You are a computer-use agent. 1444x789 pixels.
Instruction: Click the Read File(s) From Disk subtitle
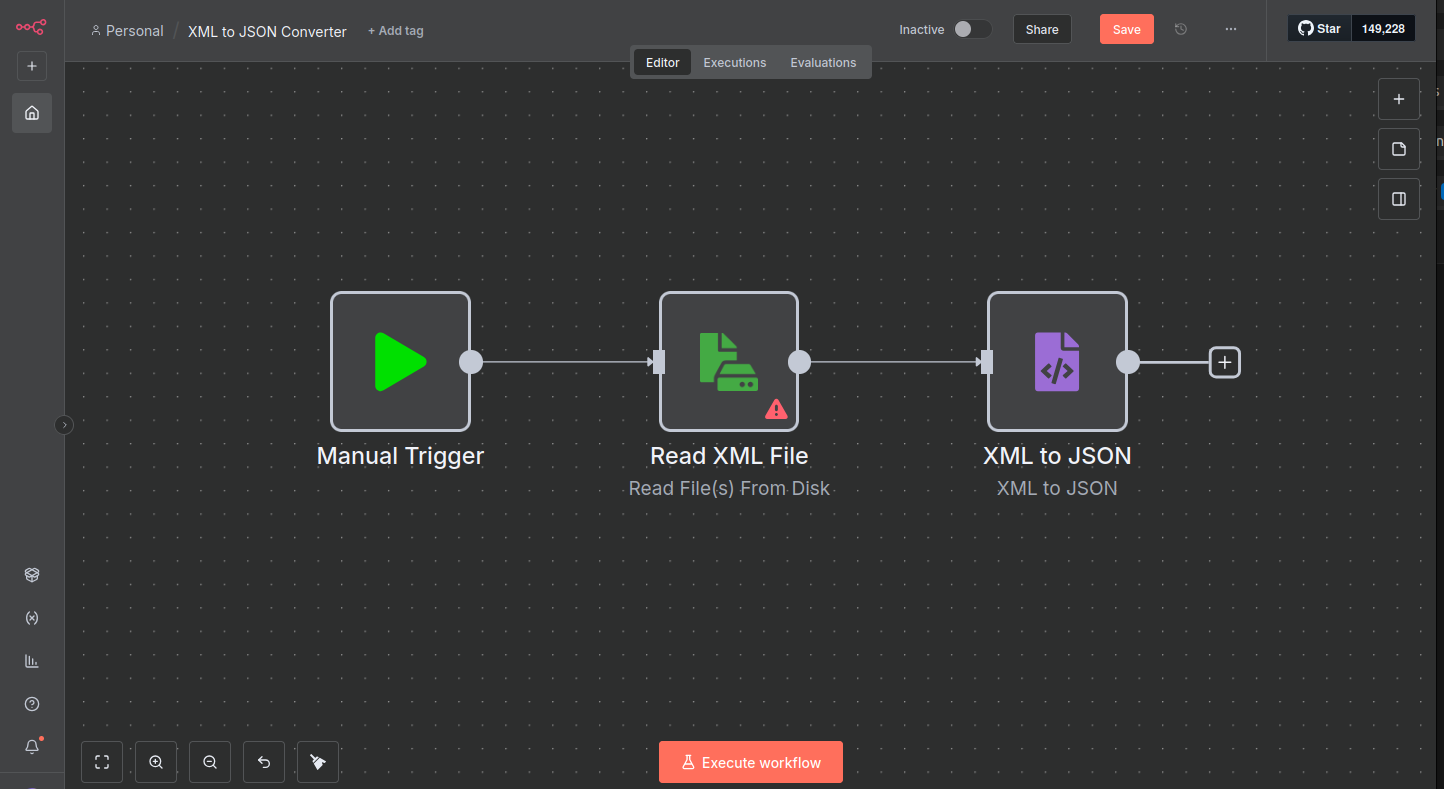click(x=729, y=488)
